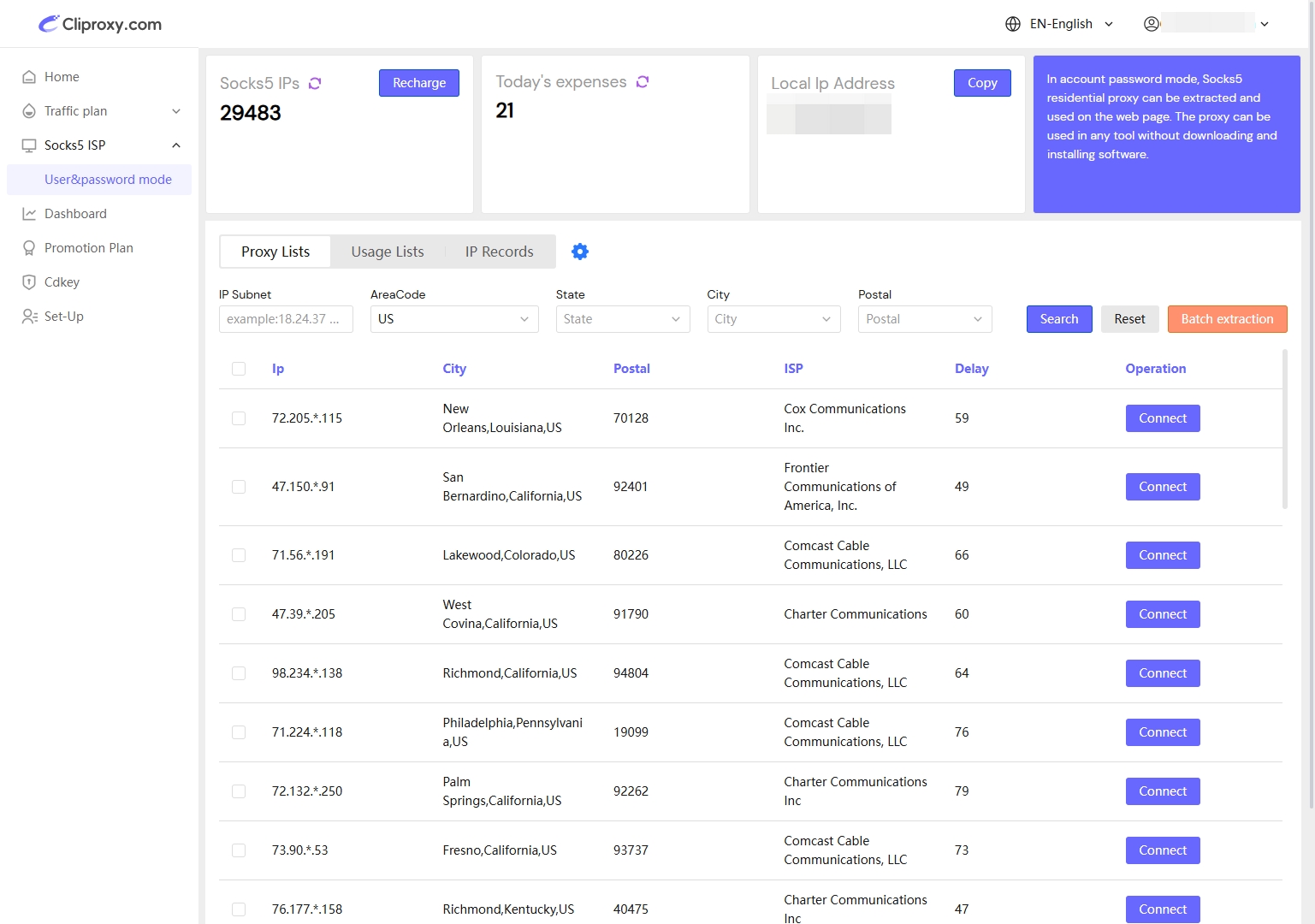Go to Cdkey in the sidebar
This screenshot has width=1315, height=924.
click(62, 282)
